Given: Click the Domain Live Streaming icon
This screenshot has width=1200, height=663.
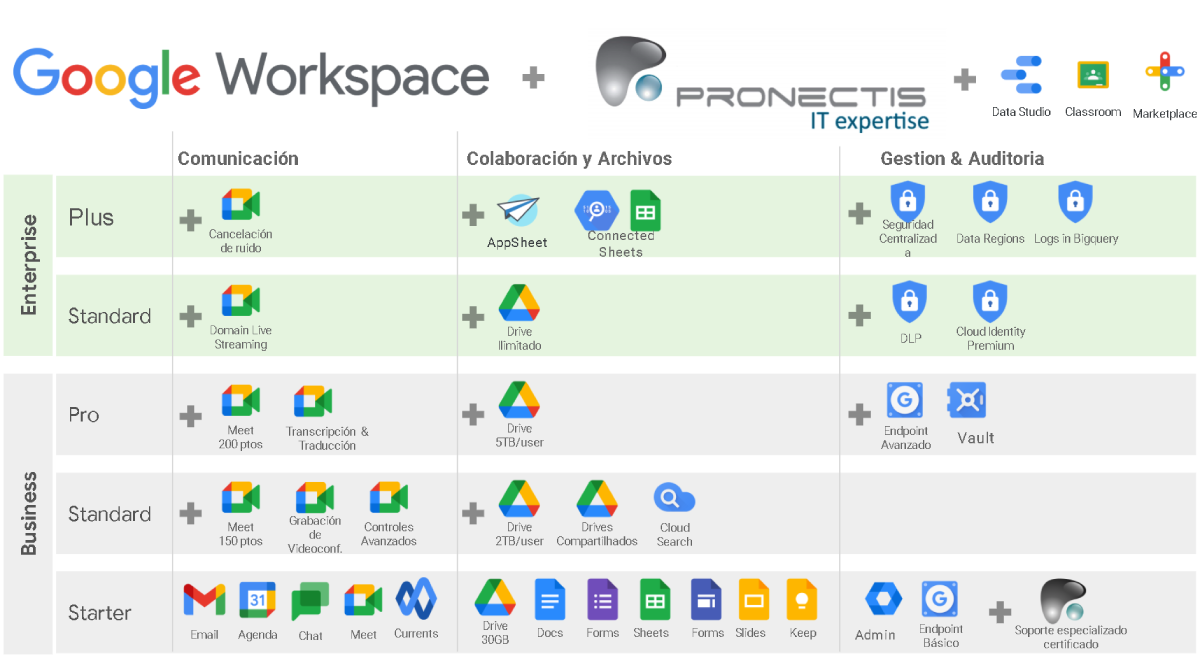Looking at the screenshot, I should click(241, 302).
